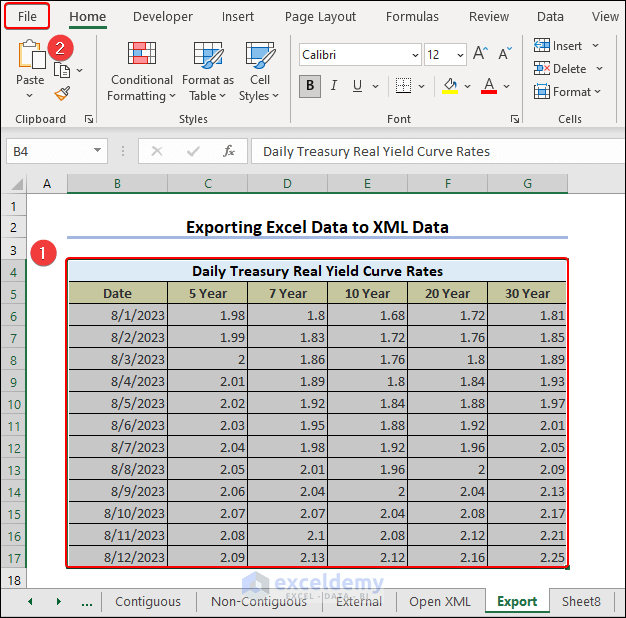Open the File tab
The image size is (626, 618).
[x=27, y=16]
